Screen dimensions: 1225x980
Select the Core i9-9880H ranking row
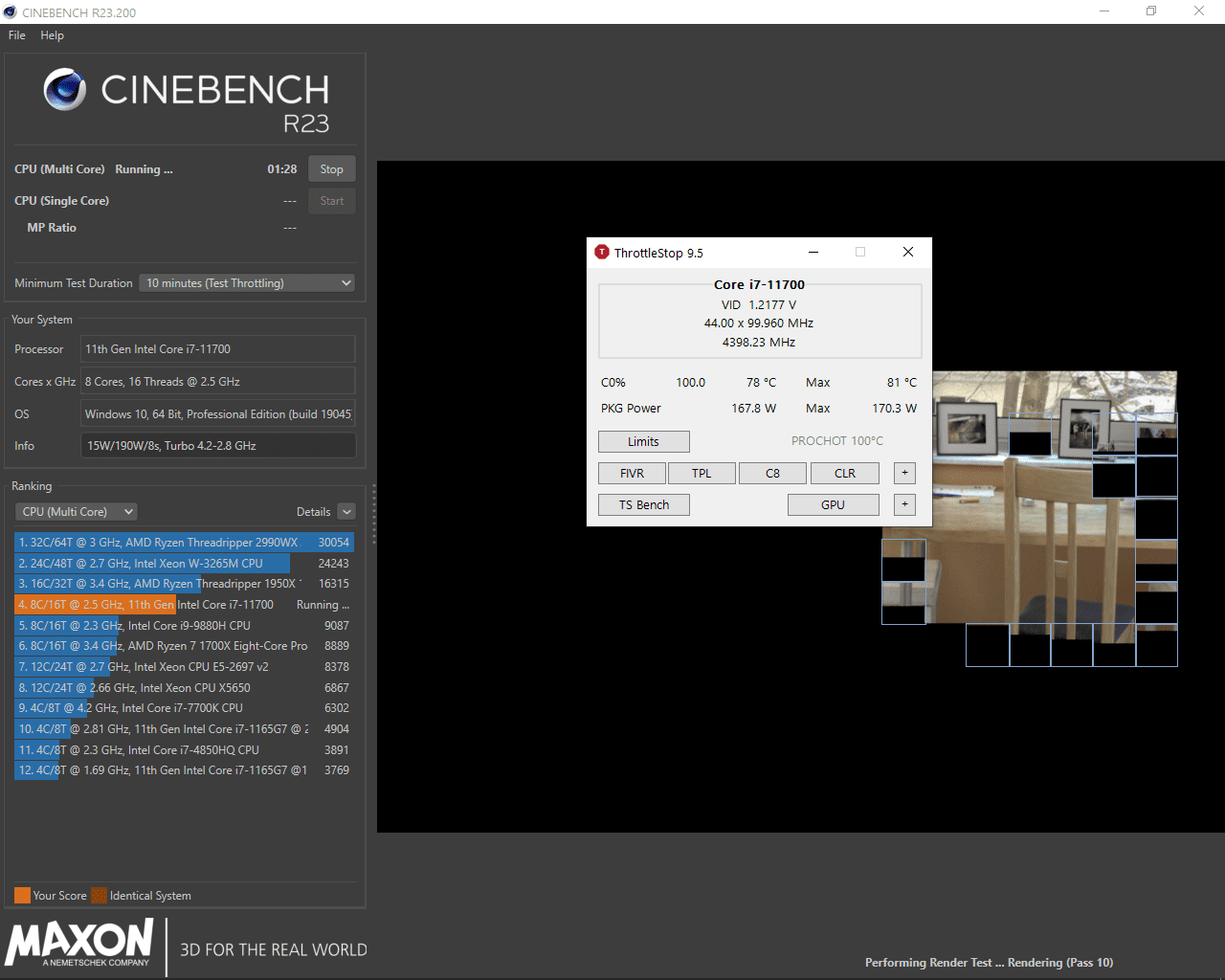(184, 626)
